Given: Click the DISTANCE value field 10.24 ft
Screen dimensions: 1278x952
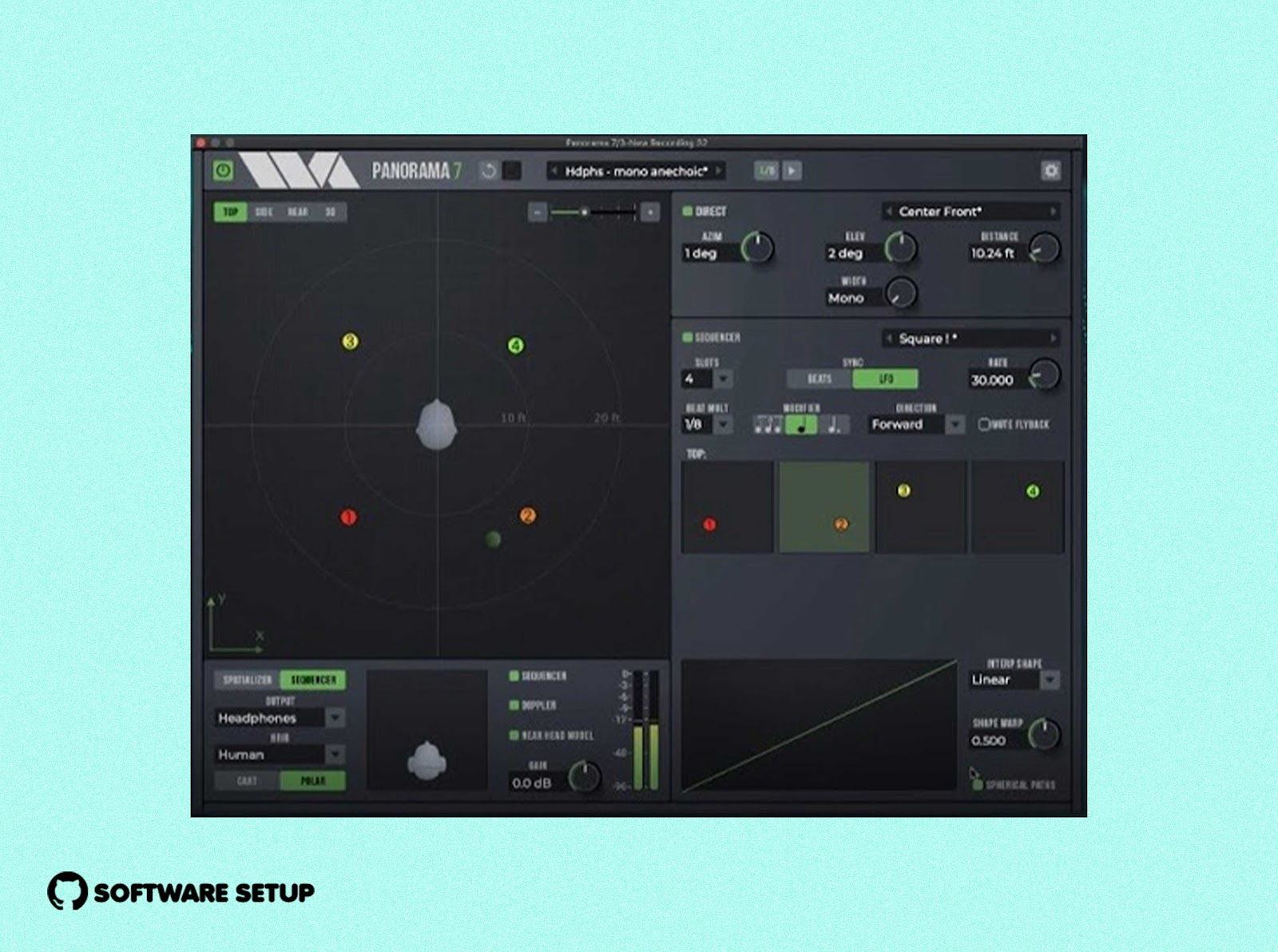Looking at the screenshot, I should (998, 253).
